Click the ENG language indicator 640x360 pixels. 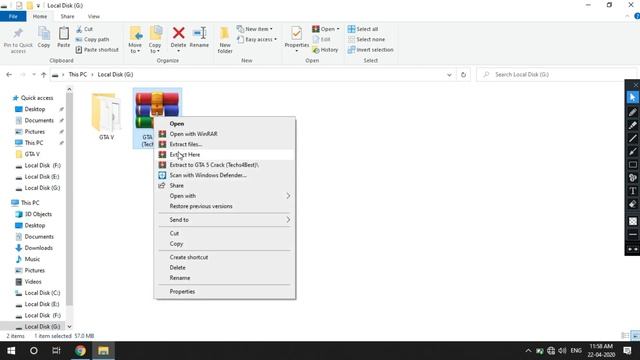[576, 351]
